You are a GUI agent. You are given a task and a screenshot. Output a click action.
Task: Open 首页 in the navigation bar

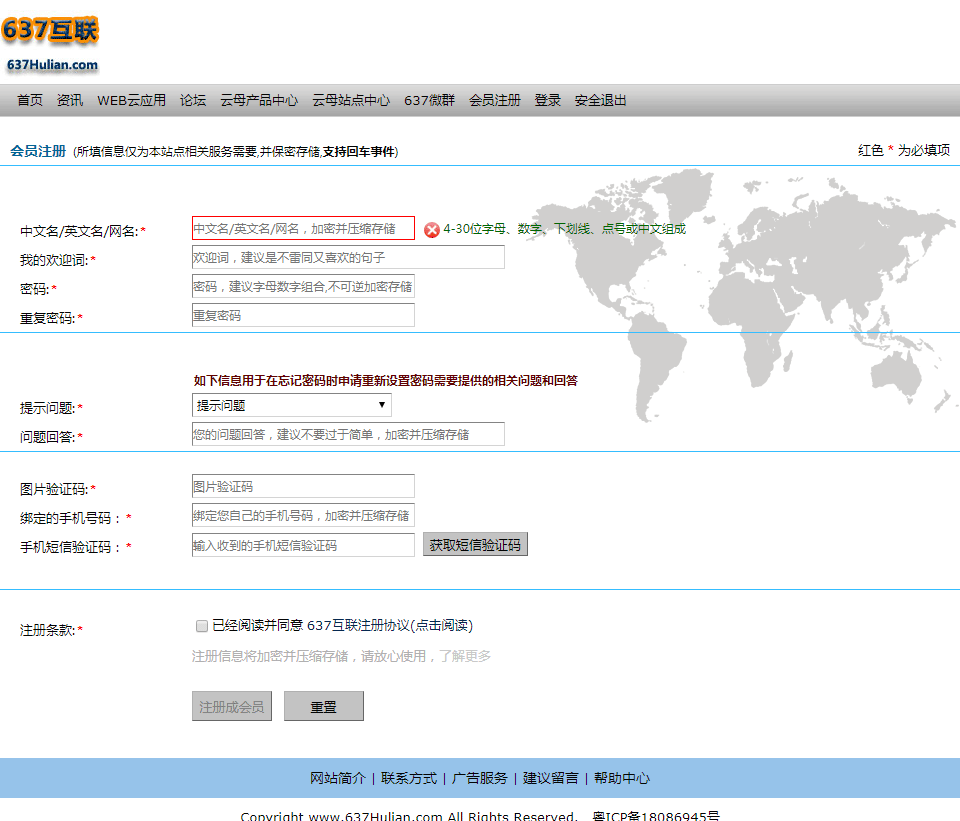coord(30,100)
